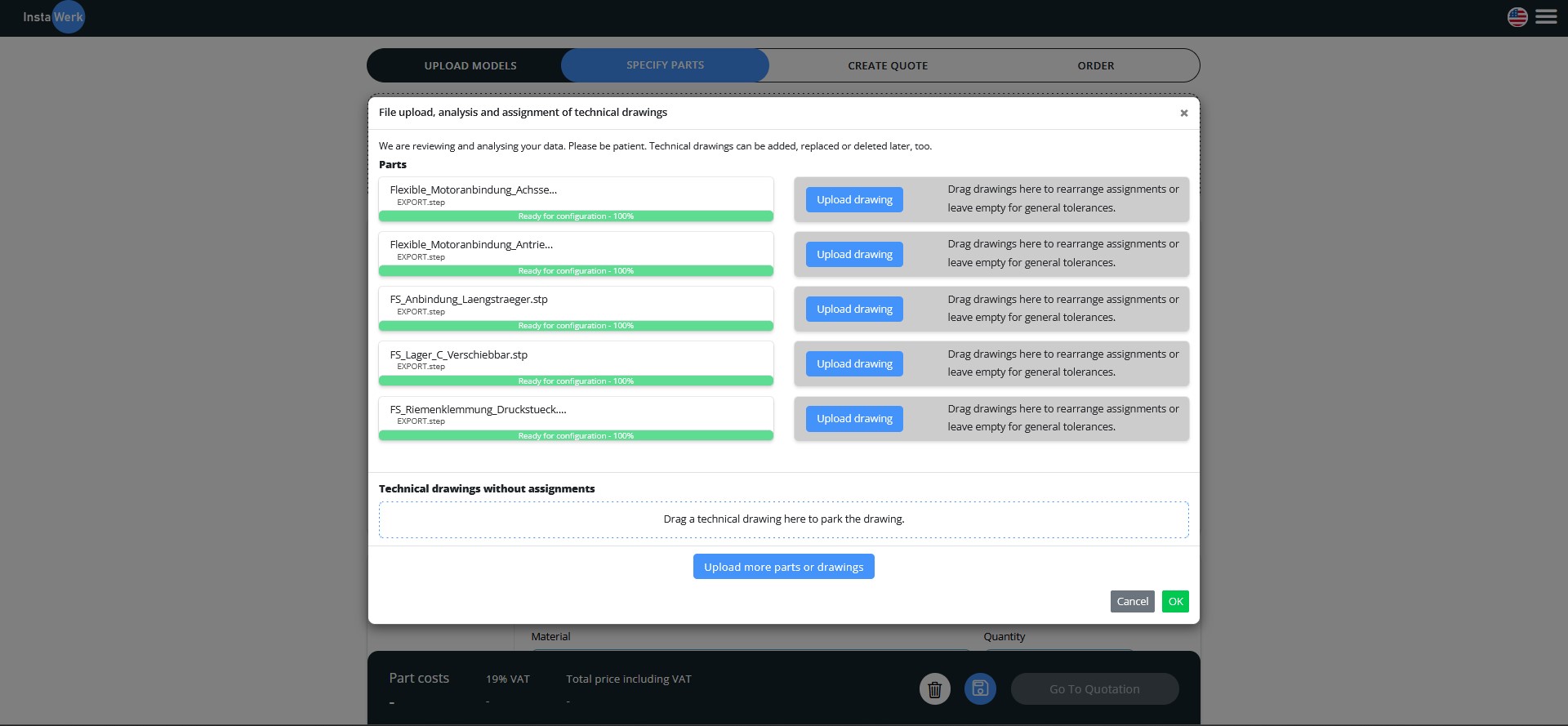
Task: Upload drawing for Flexible_Motoranbindung_Antrie part
Action: tap(854, 255)
